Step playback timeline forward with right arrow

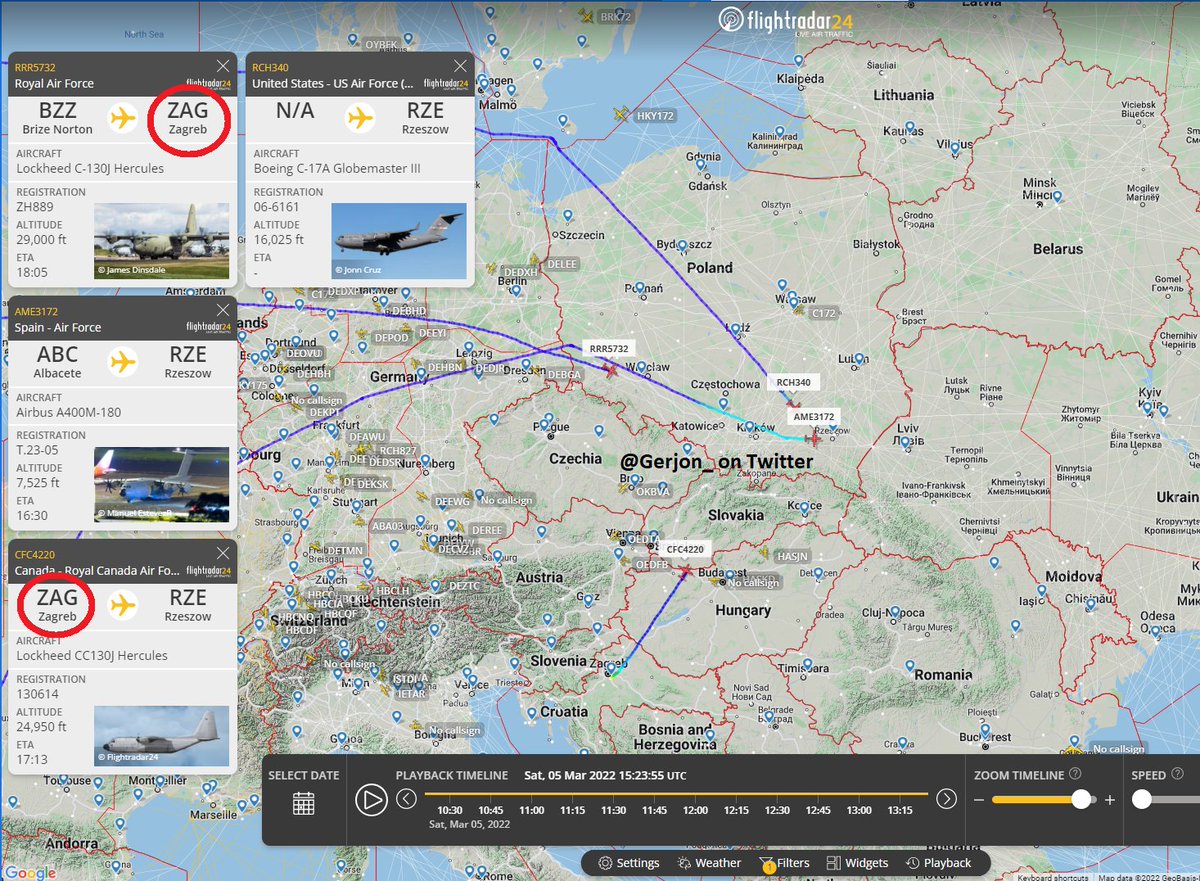coord(946,798)
